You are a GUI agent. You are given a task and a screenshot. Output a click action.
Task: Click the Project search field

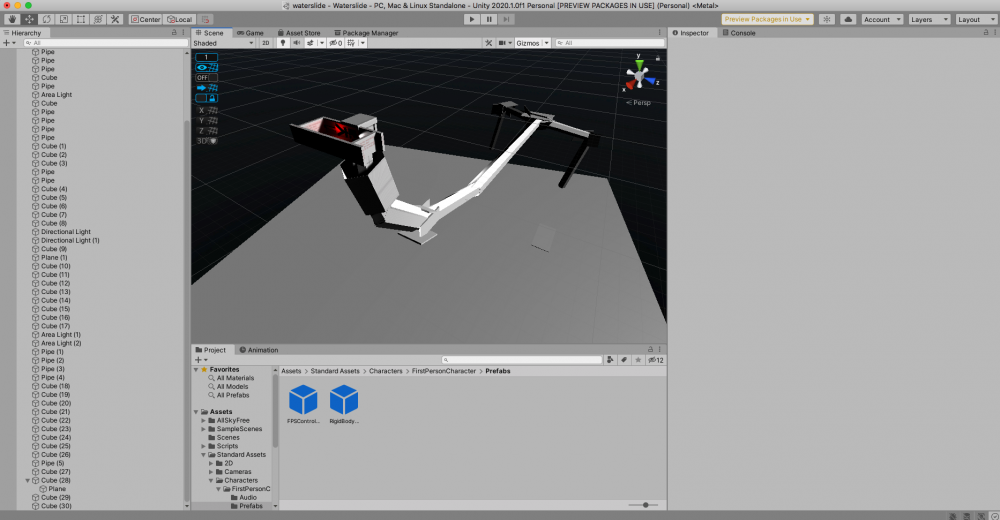point(522,360)
